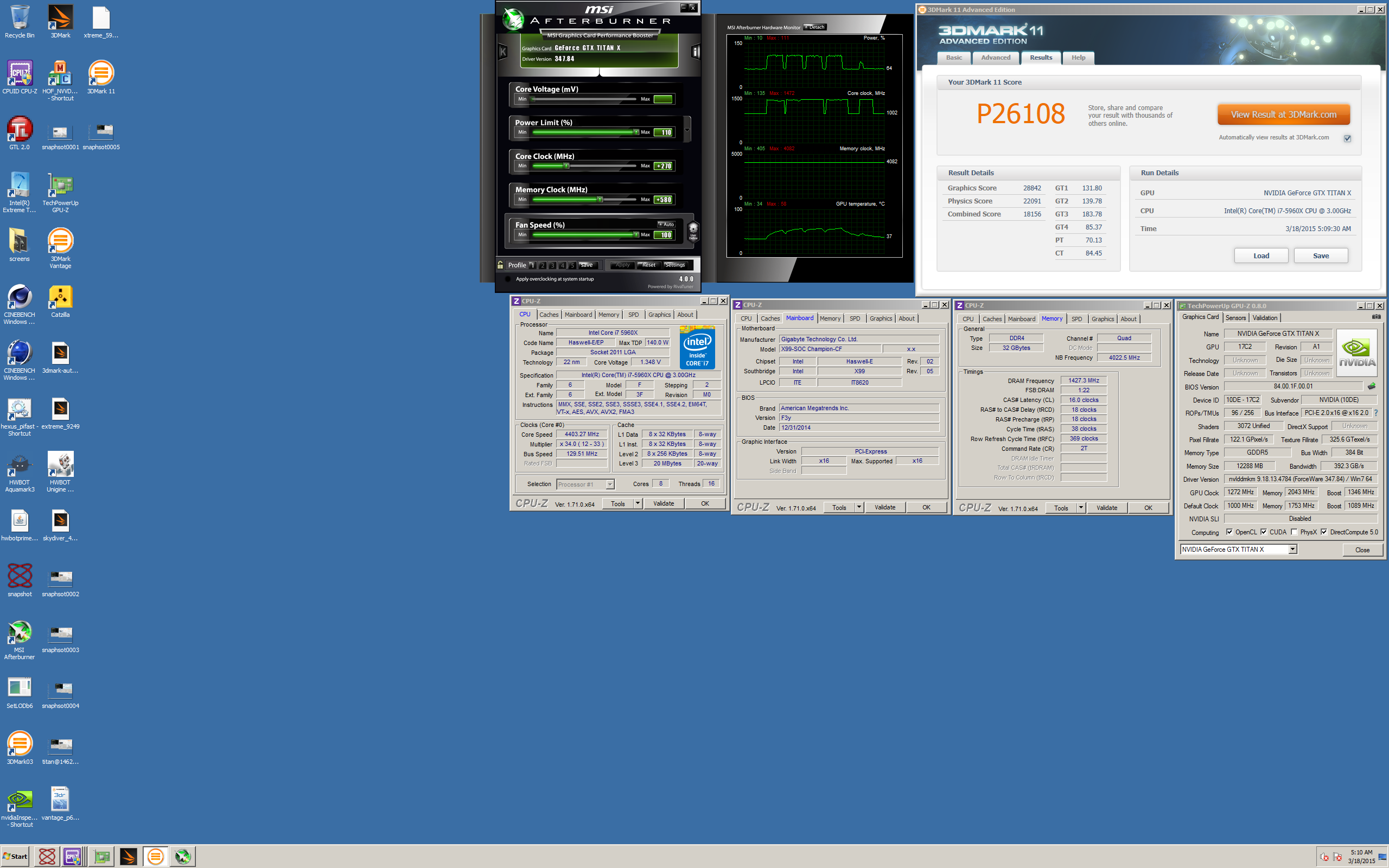Click the Afterburner profile lock icon
This screenshot has width=1389, height=868.
(500, 265)
